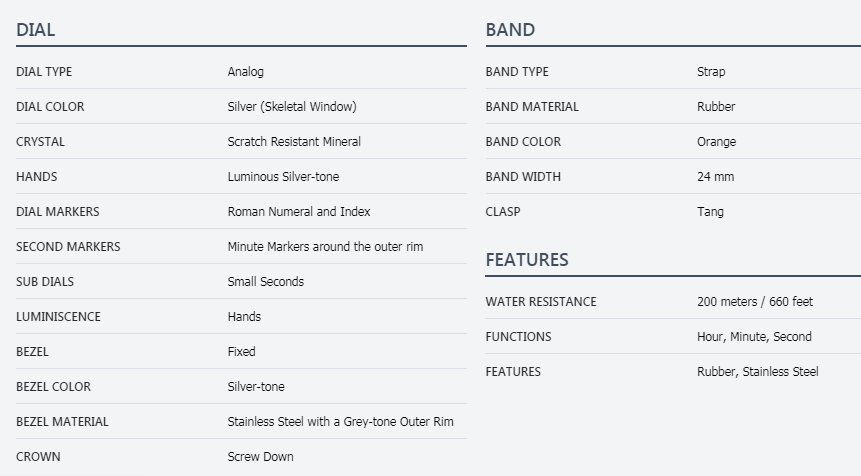Click 'Stainless Steel with a Grey-tone Outer Rim'
The image size is (861, 476).
click(x=341, y=422)
